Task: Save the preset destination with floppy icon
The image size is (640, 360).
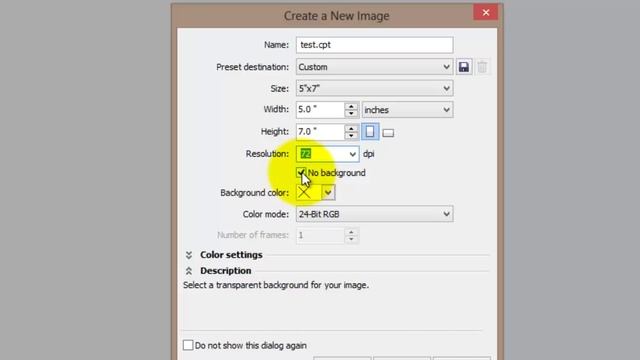Action: pyautogui.click(x=464, y=67)
